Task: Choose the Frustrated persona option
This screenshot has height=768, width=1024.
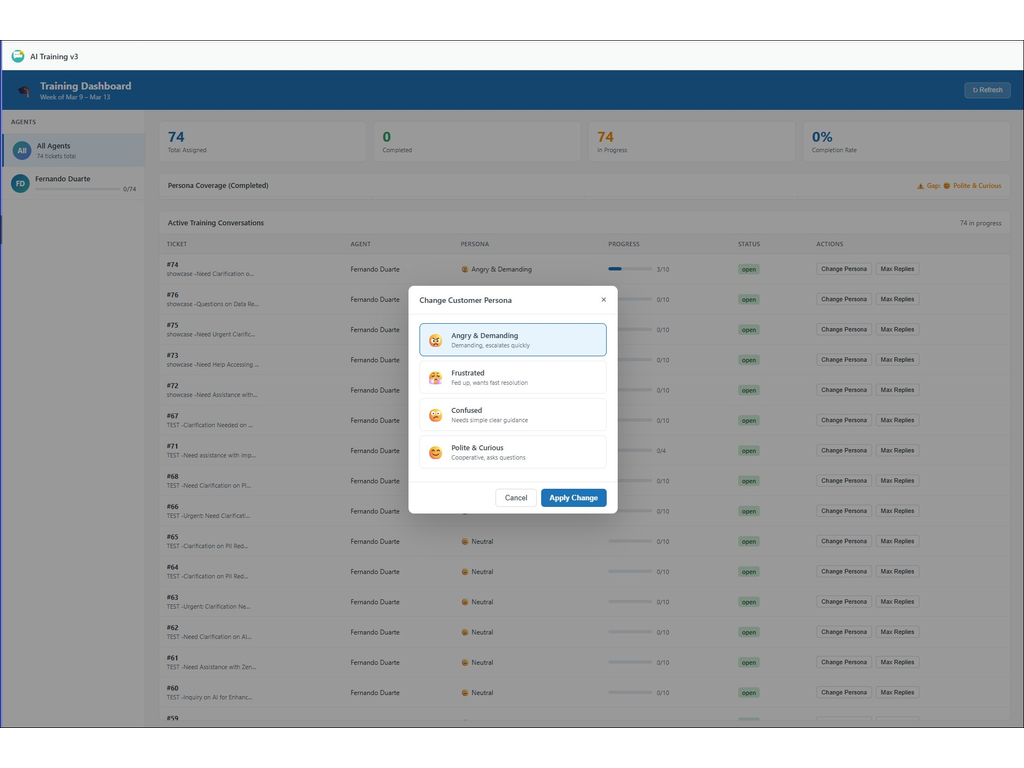Action: [x=512, y=377]
